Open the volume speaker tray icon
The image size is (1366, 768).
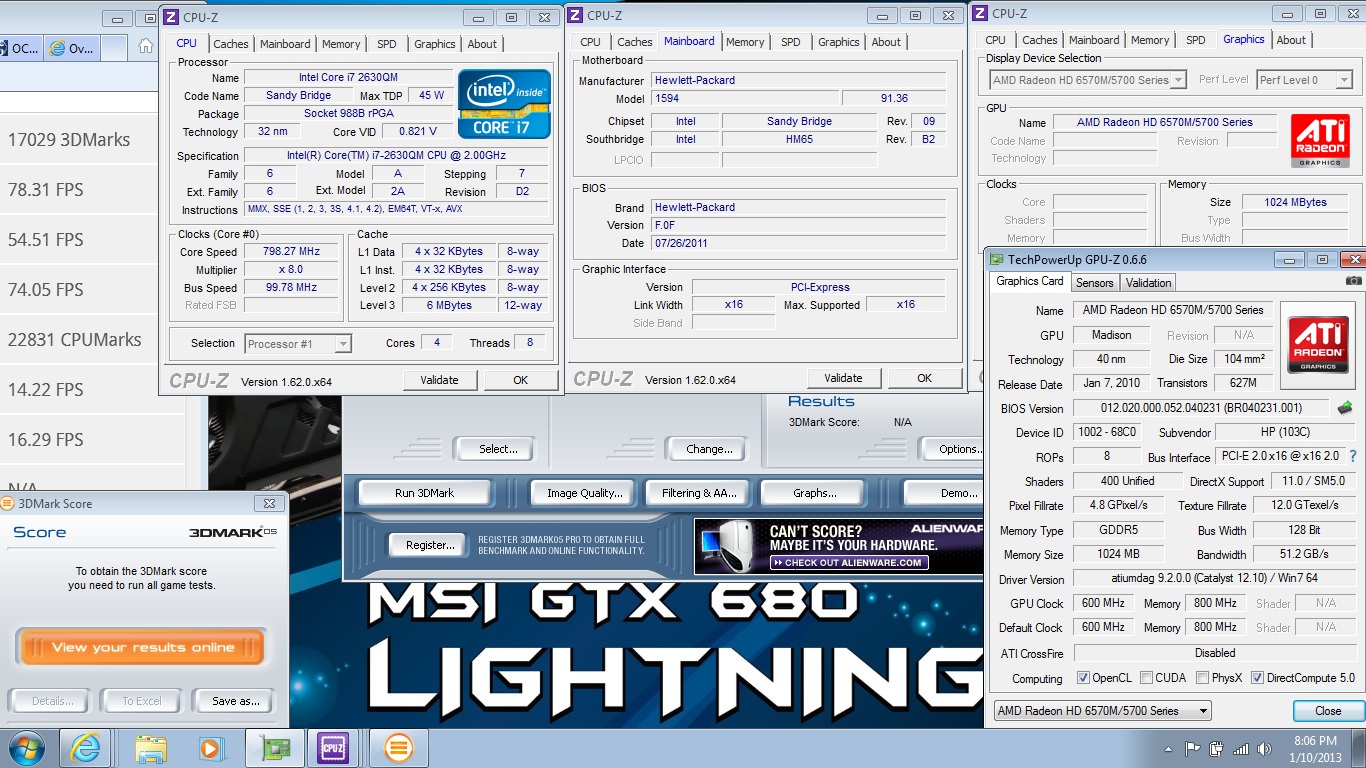tap(1264, 748)
